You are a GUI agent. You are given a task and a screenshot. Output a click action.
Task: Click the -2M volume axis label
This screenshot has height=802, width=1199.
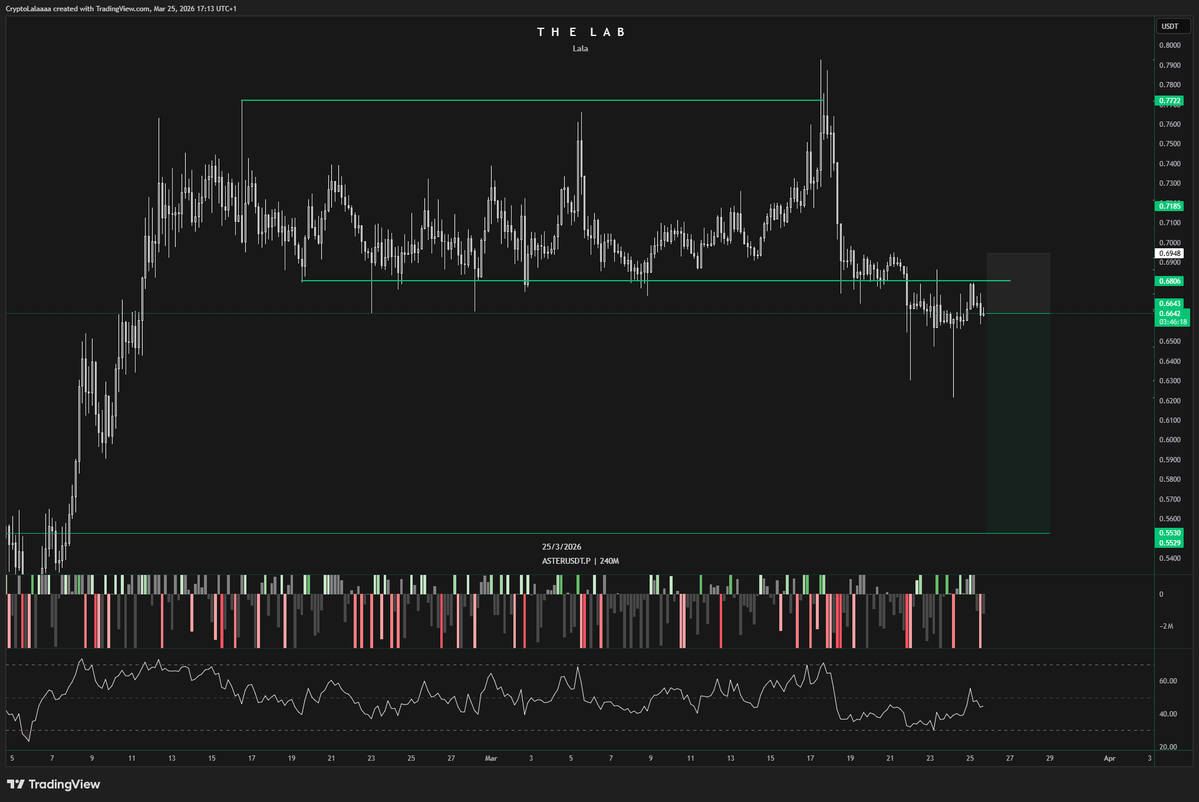[x=1166, y=626]
